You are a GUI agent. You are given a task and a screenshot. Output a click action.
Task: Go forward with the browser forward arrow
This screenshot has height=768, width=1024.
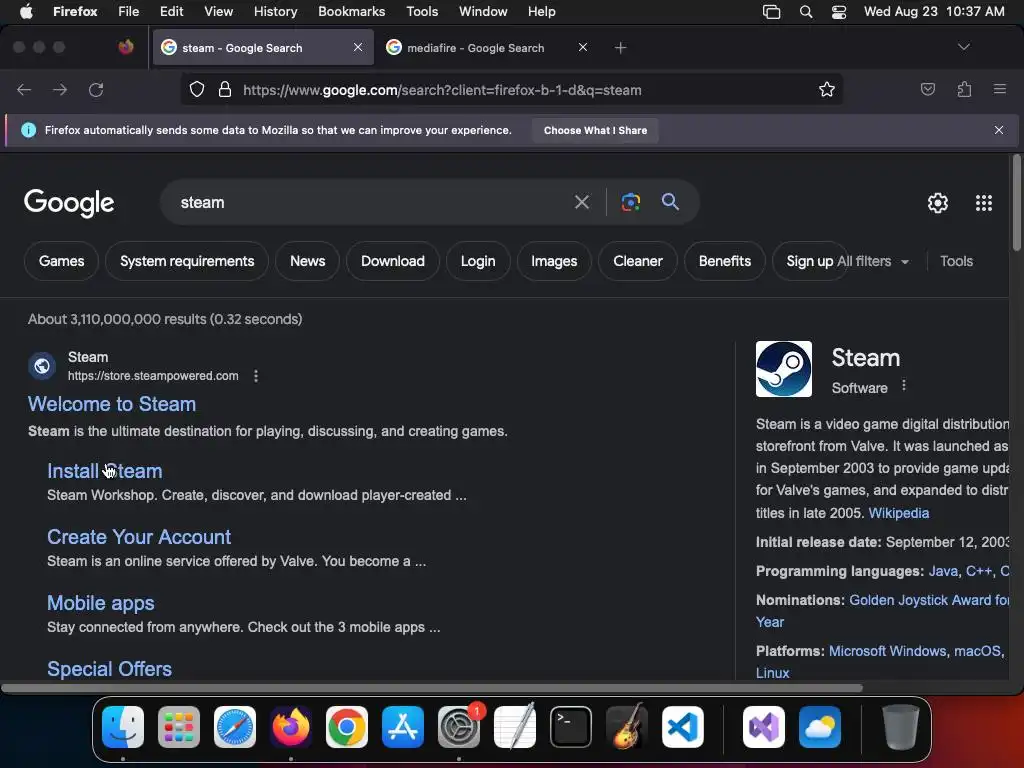60,89
